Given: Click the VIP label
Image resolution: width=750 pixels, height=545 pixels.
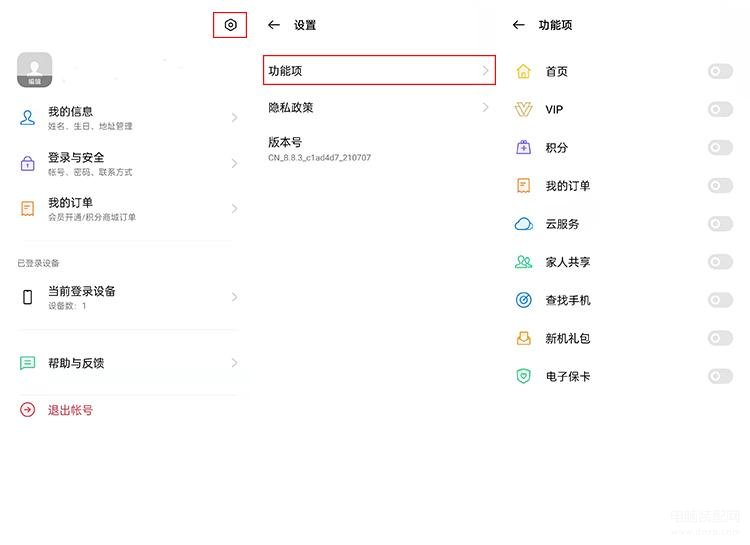Looking at the screenshot, I should coord(554,110).
